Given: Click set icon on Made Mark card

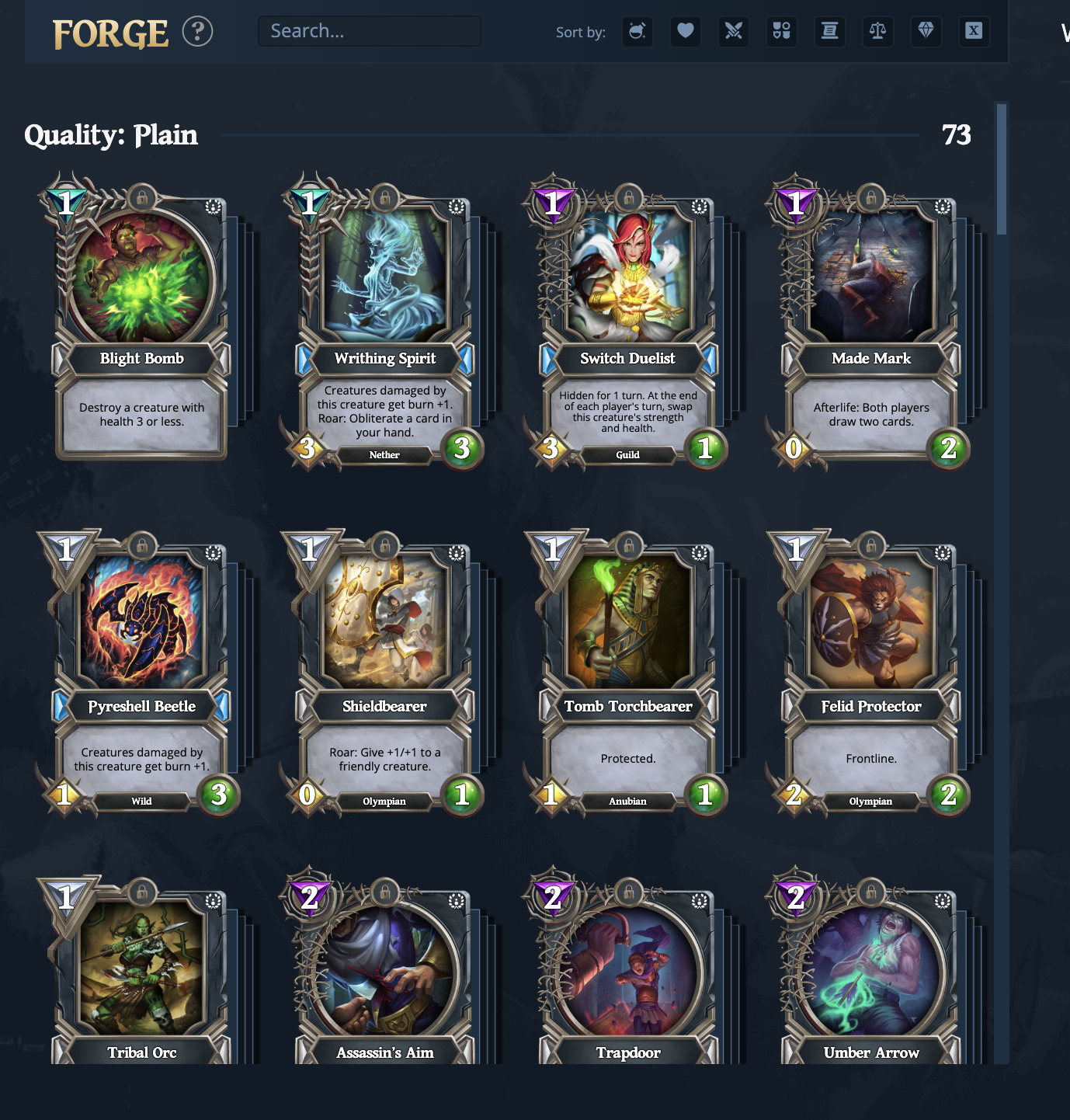Looking at the screenshot, I should point(943,207).
